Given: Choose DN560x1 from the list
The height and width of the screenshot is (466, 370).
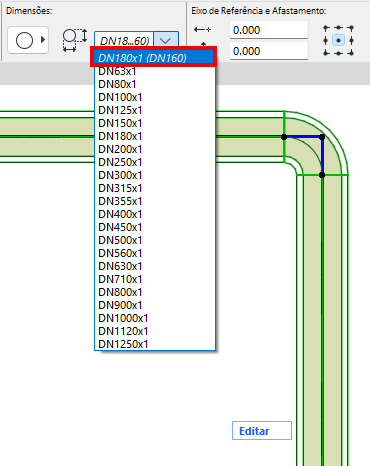Looking at the screenshot, I should (x=155, y=253).
